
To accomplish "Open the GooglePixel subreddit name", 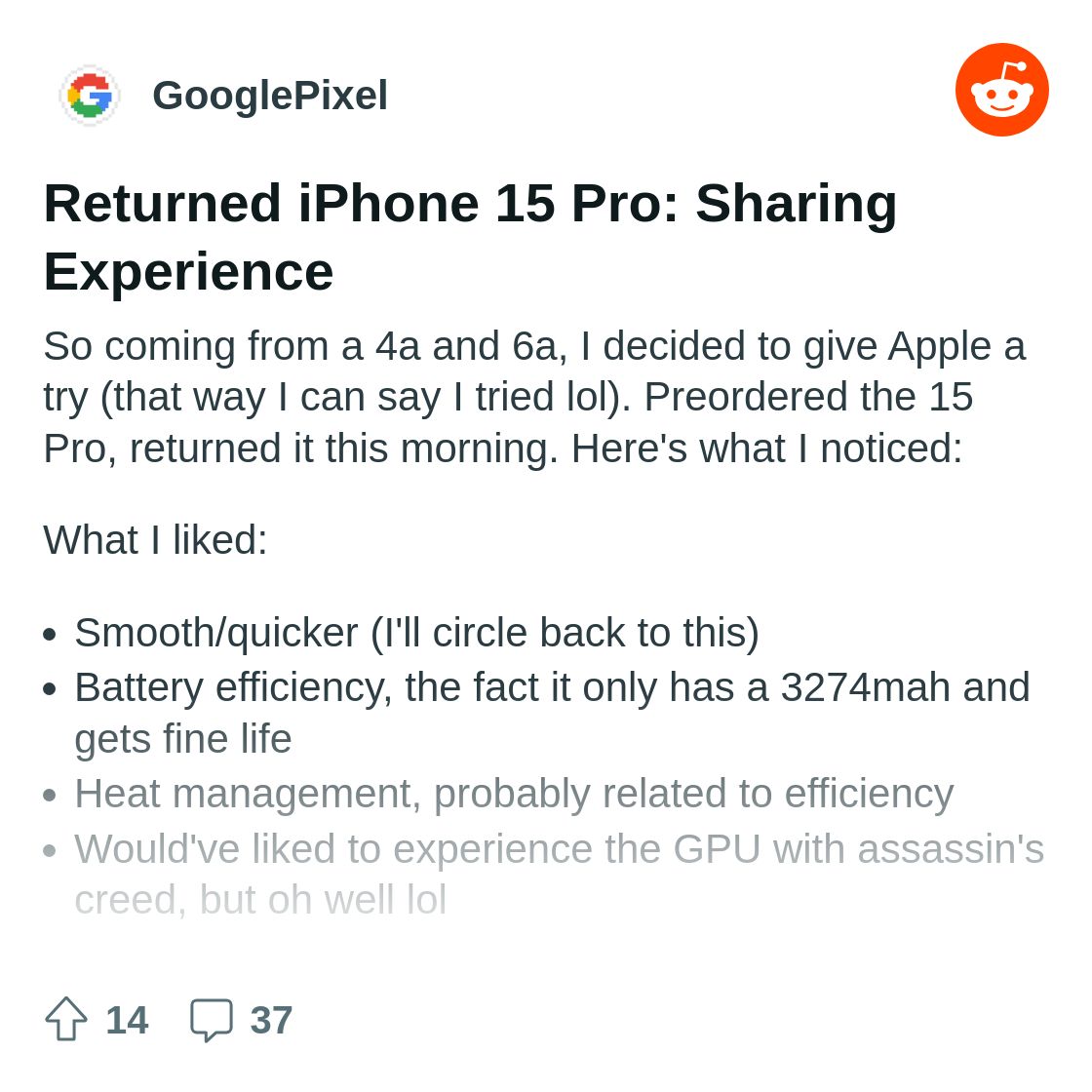I will point(269,96).
